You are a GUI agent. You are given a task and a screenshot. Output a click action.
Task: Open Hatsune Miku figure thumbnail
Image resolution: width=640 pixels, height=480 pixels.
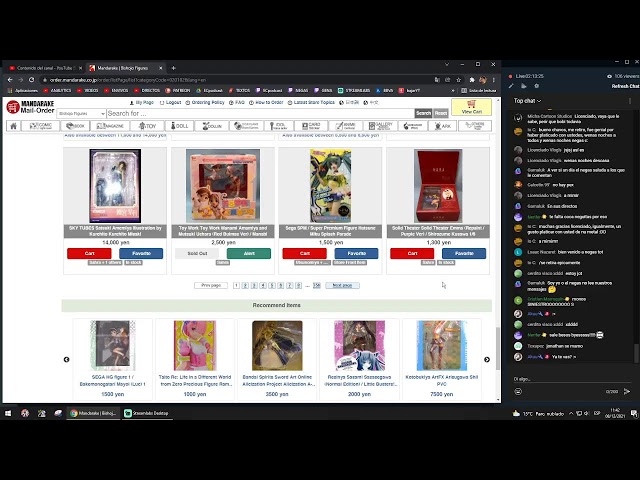point(330,186)
